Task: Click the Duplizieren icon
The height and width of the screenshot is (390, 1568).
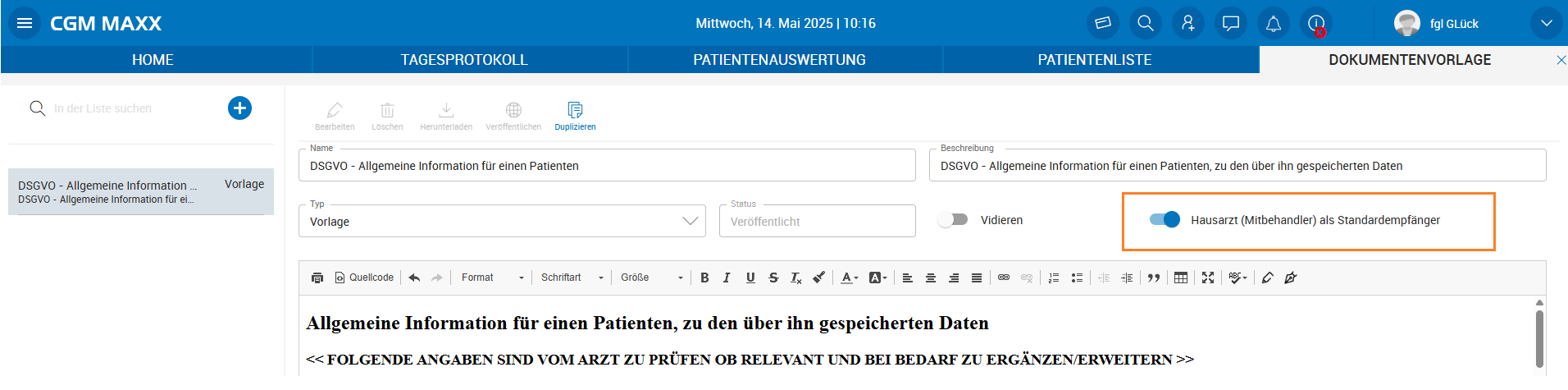Action: pyautogui.click(x=575, y=116)
